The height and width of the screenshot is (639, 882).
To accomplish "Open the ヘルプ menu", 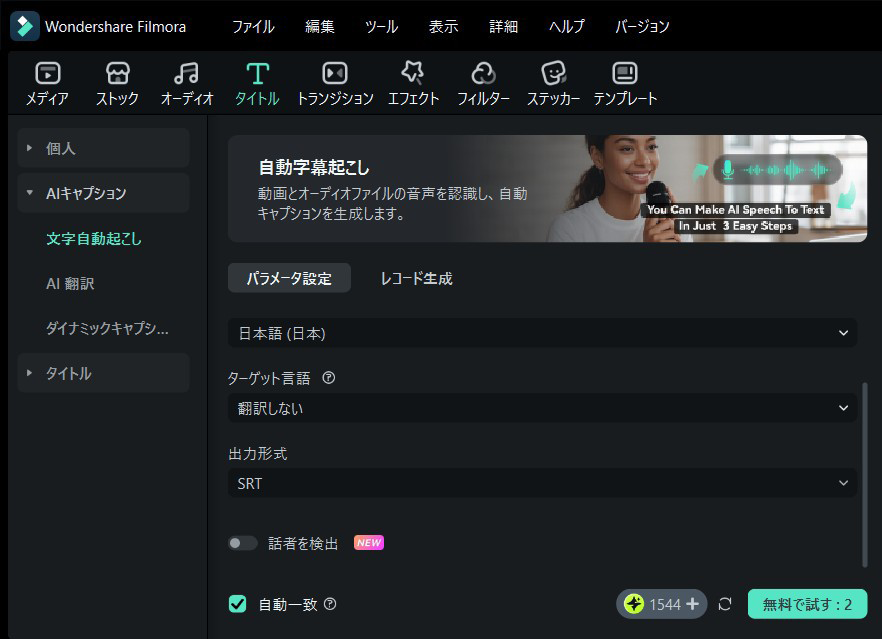I will tap(566, 27).
